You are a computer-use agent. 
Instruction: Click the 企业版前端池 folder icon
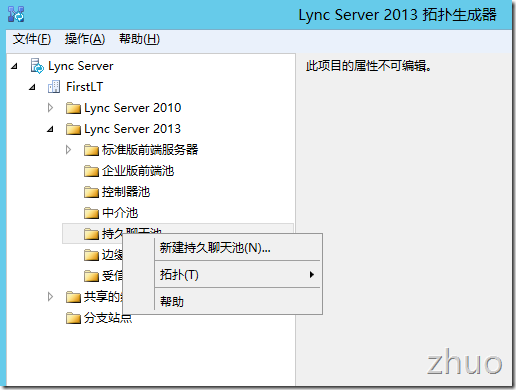pyautogui.click(x=91, y=171)
